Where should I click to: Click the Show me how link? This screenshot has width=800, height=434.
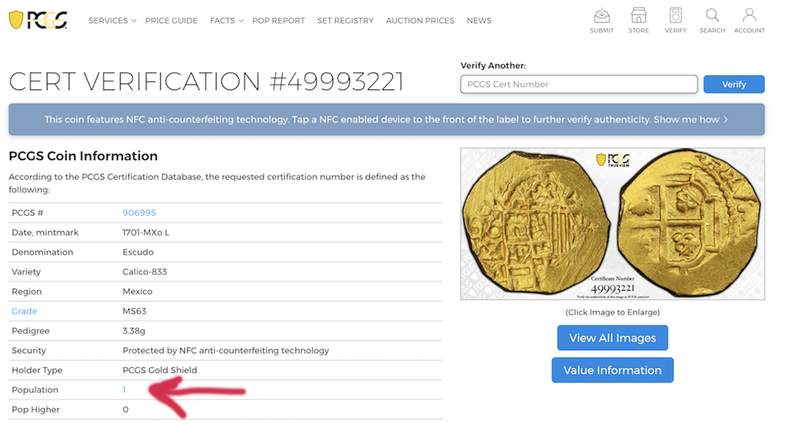(x=690, y=119)
